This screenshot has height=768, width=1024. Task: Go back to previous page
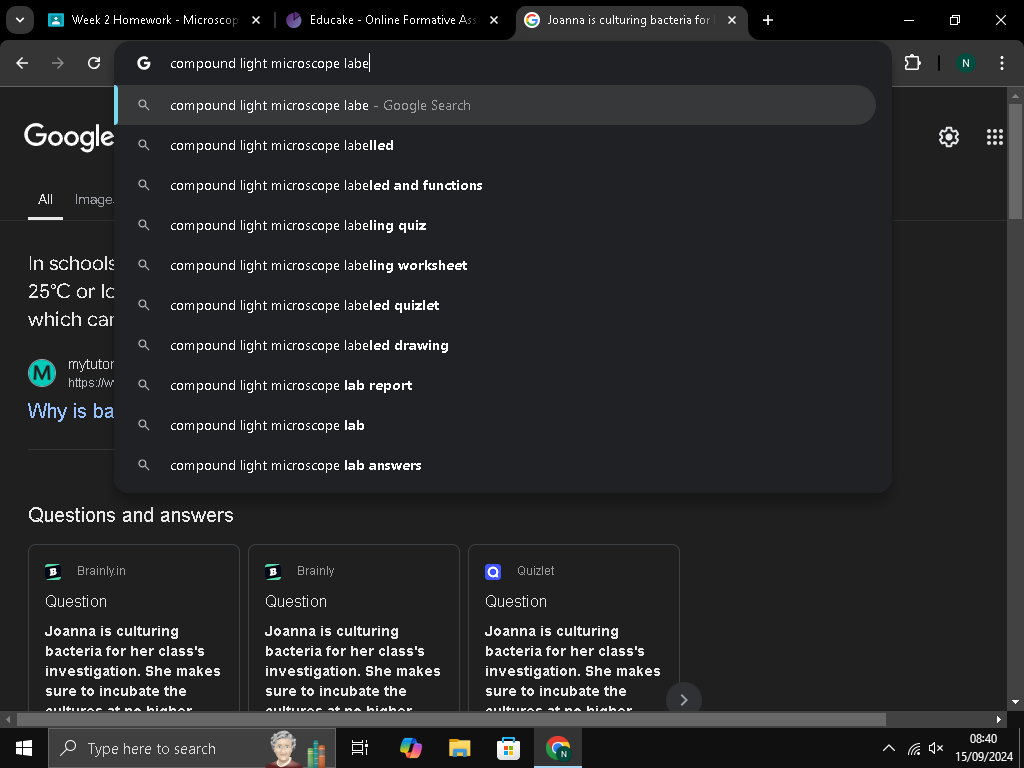click(22, 63)
